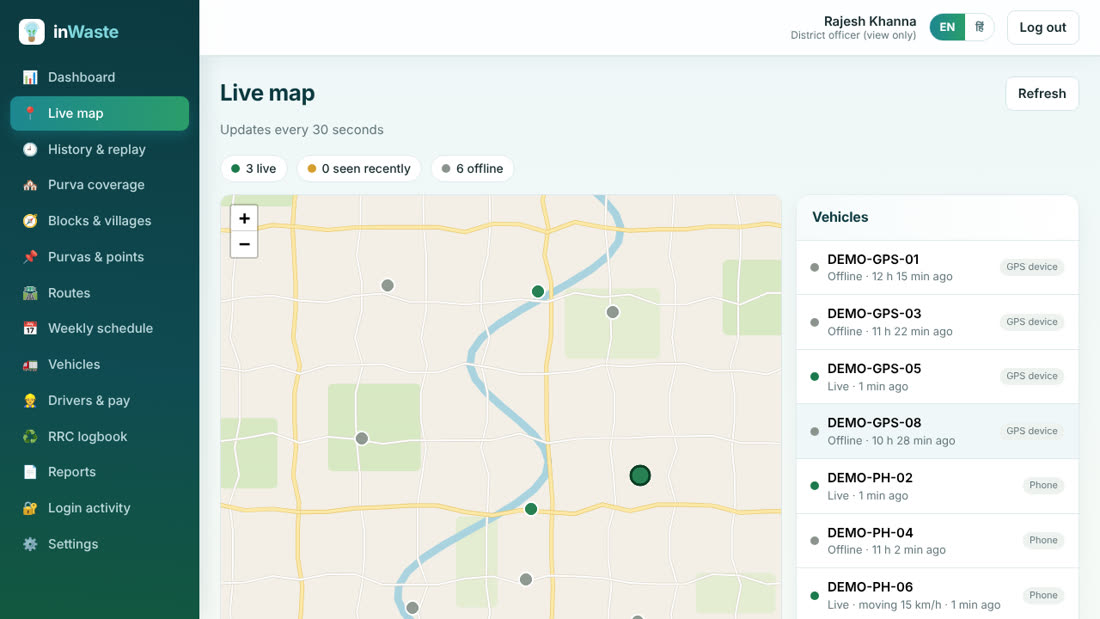Select vehicle DEMO-GPS-08 in list
The height and width of the screenshot is (619, 1100).
(937, 432)
